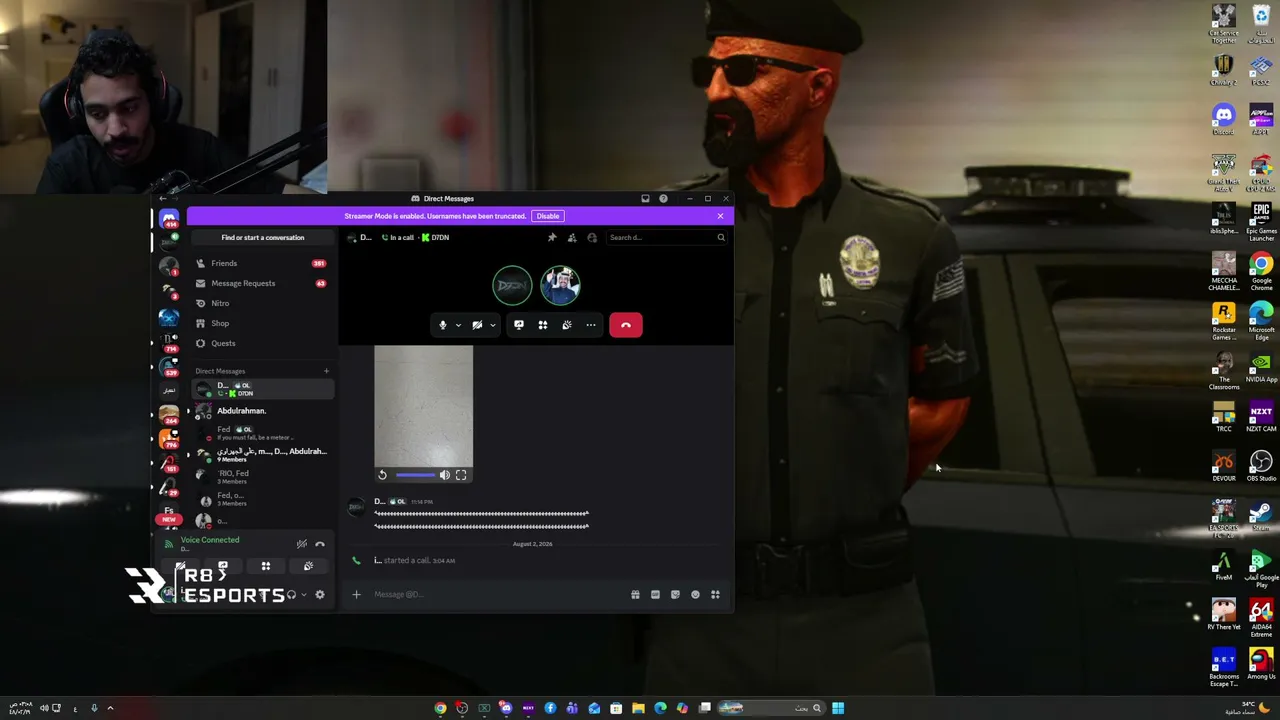Image resolution: width=1280 pixels, height=720 pixels.
Task: Start an activity from call controls
Action: coord(542,325)
